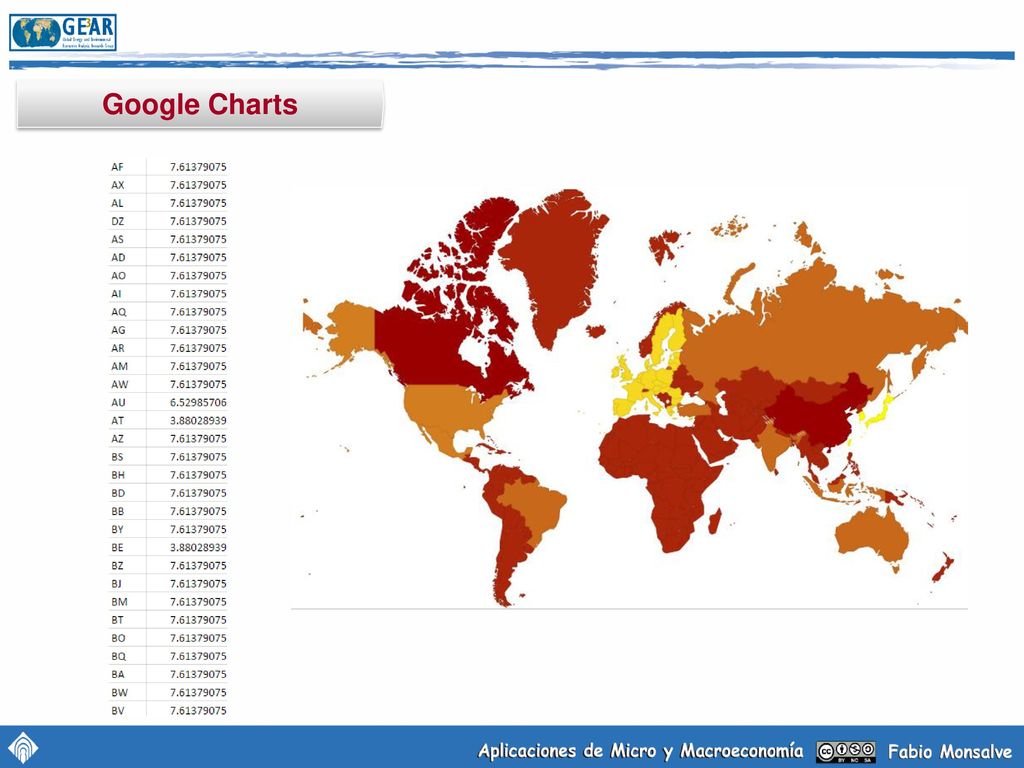This screenshot has width=1024, height=768.
Task: Click the BQ country code cell
Action: pos(118,656)
